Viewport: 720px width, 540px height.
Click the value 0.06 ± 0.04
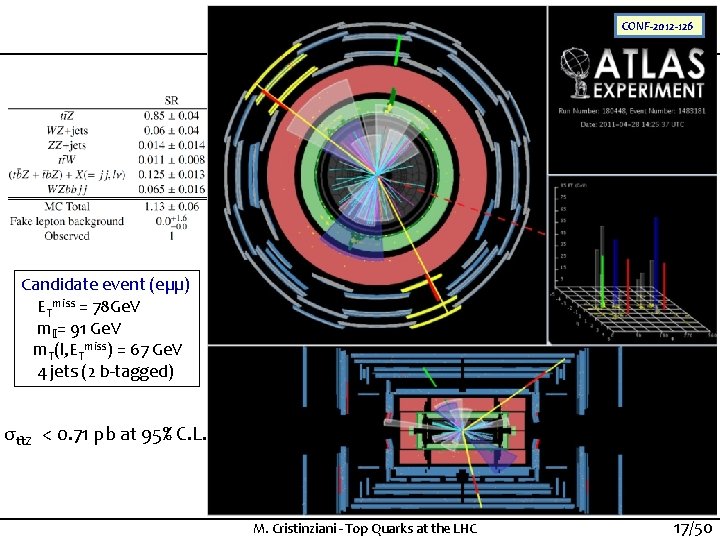click(171, 130)
